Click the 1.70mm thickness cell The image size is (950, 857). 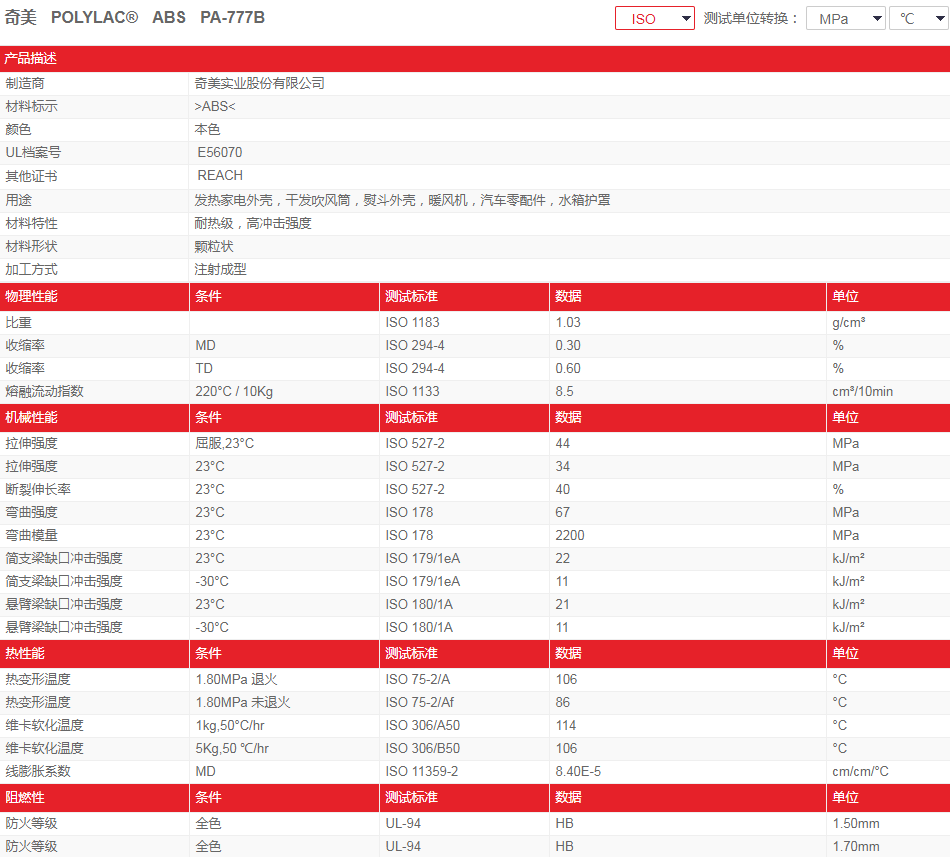(855, 847)
